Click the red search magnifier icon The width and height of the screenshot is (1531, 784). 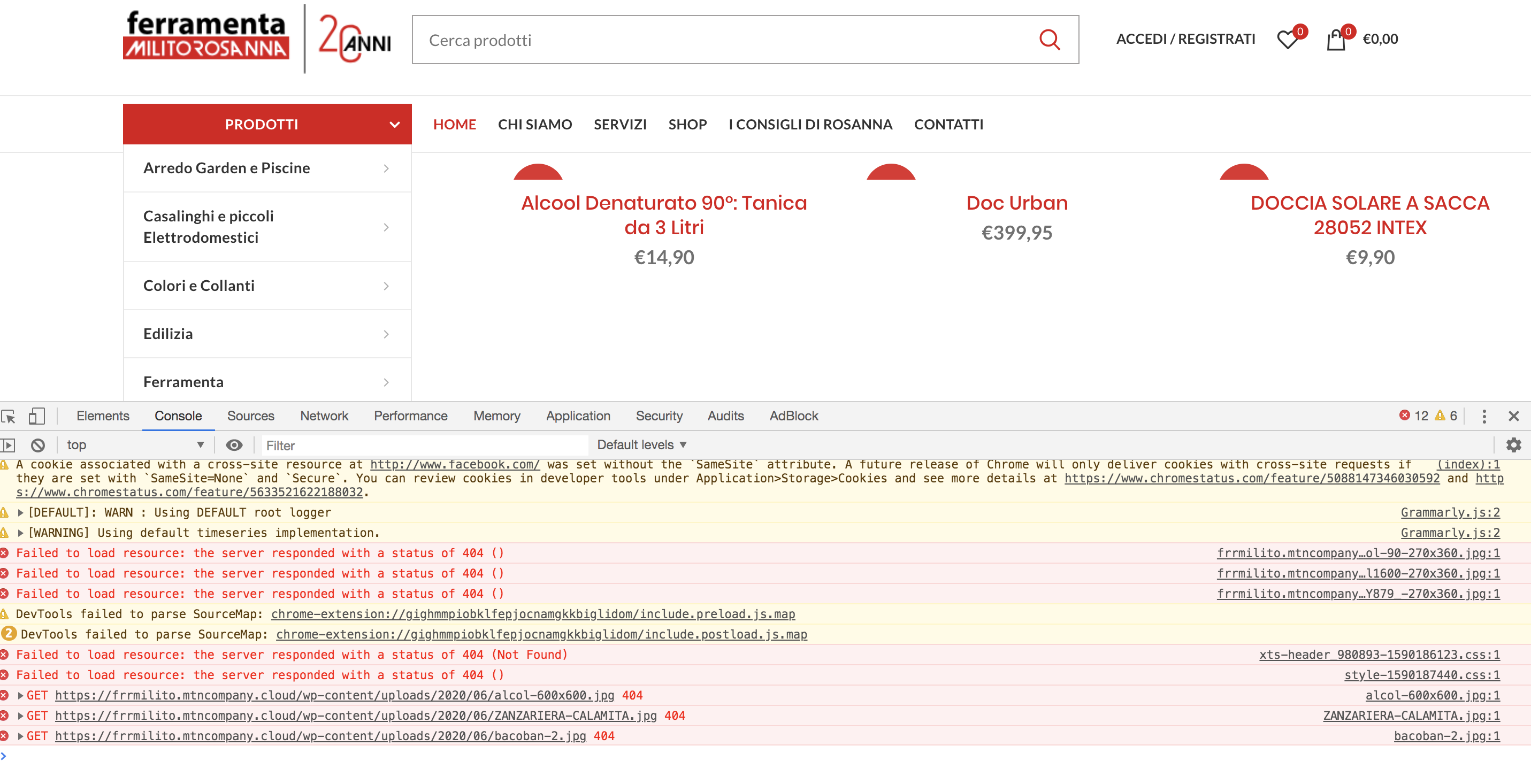coord(1049,40)
